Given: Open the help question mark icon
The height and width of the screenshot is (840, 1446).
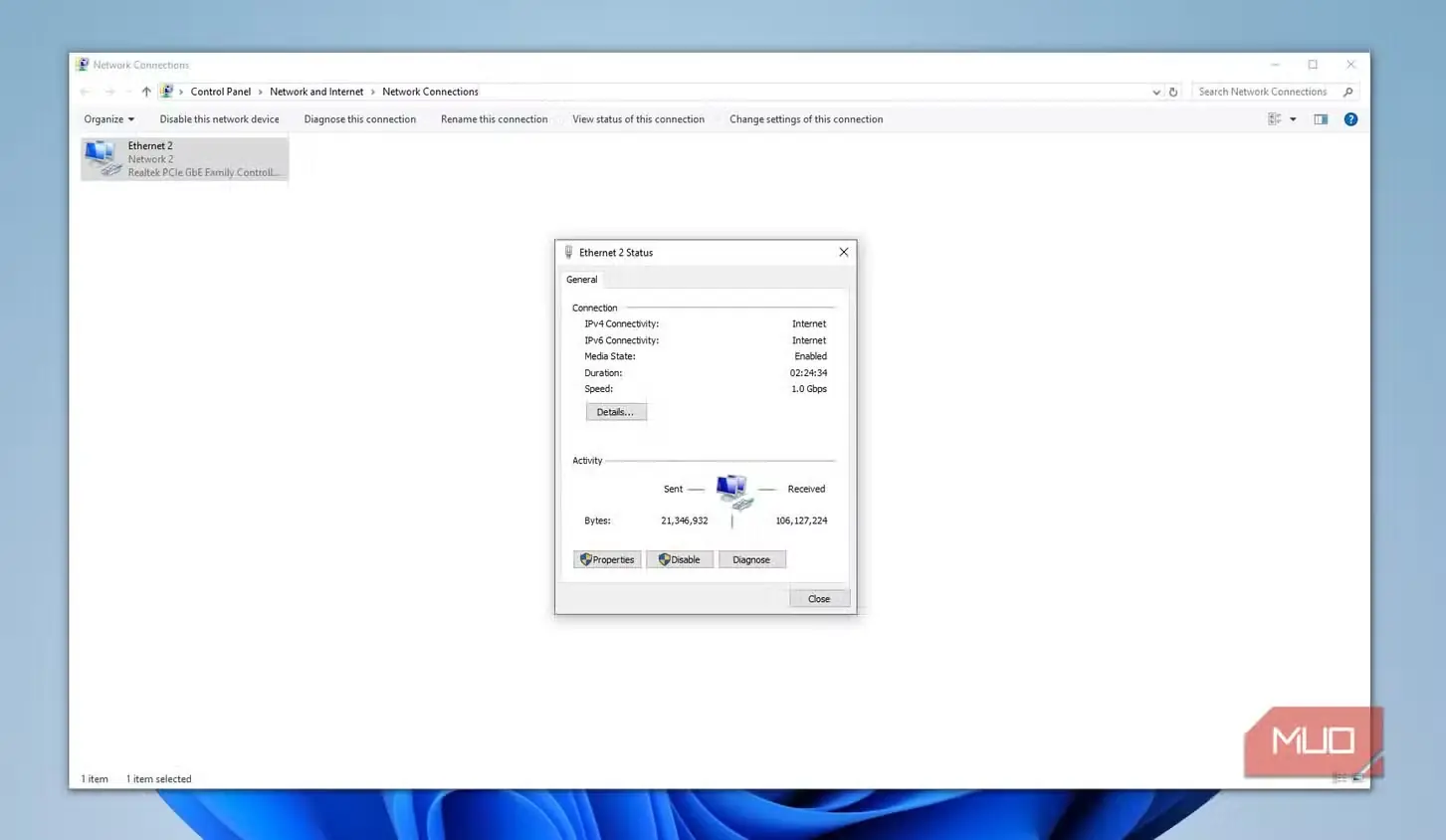Looking at the screenshot, I should point(1350,119).
